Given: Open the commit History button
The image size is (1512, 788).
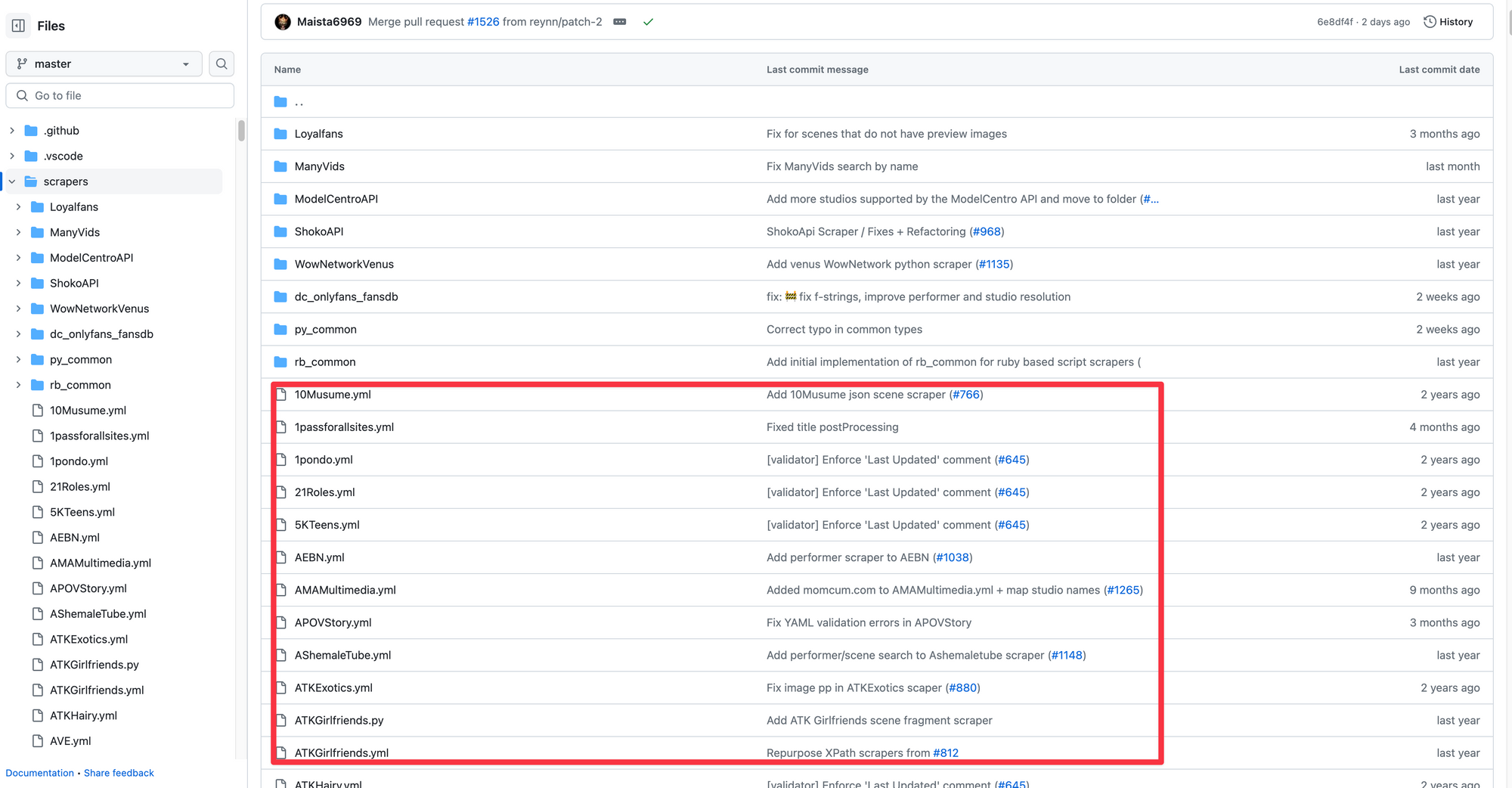Looking at the screenshot, I should coord(1448,22).
